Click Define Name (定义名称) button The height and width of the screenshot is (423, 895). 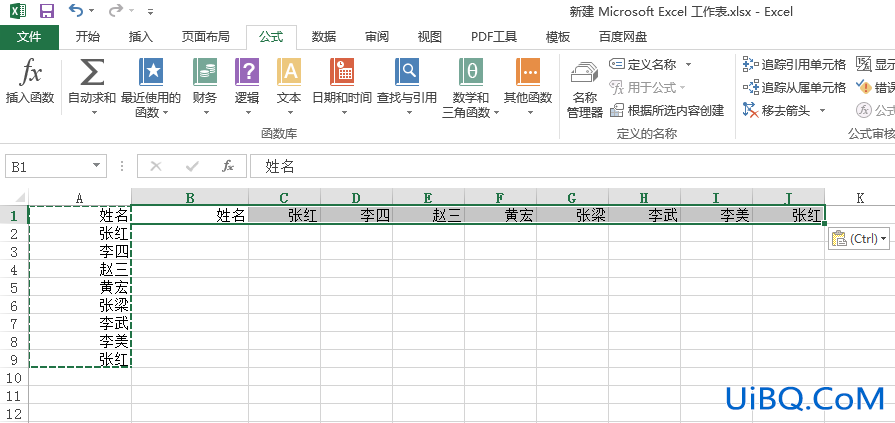(x=643, y=64)
